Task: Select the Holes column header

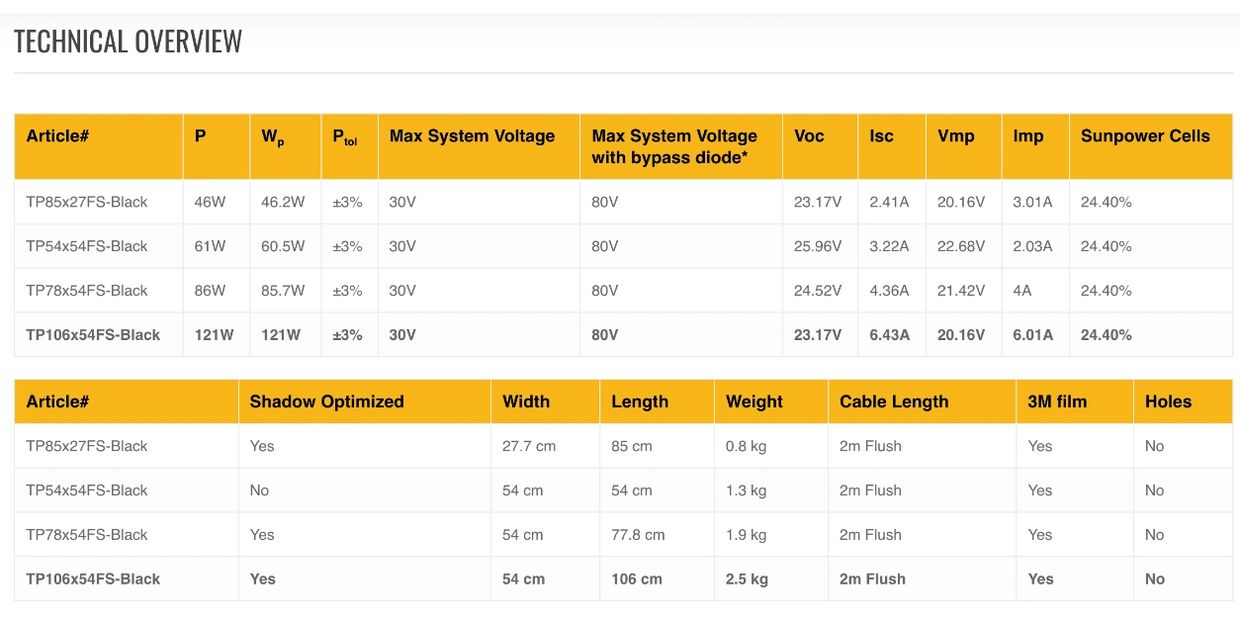Action: point(1168,402)
